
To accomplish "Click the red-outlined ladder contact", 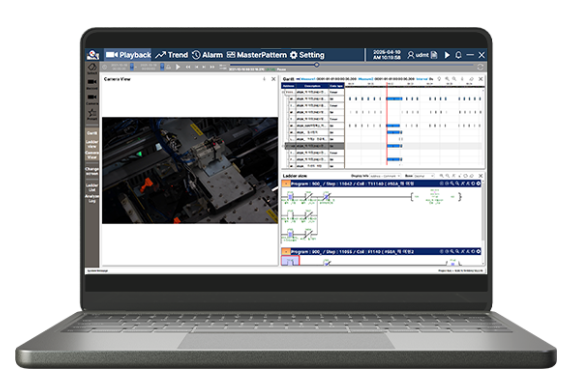I will (x=291, y=261).
